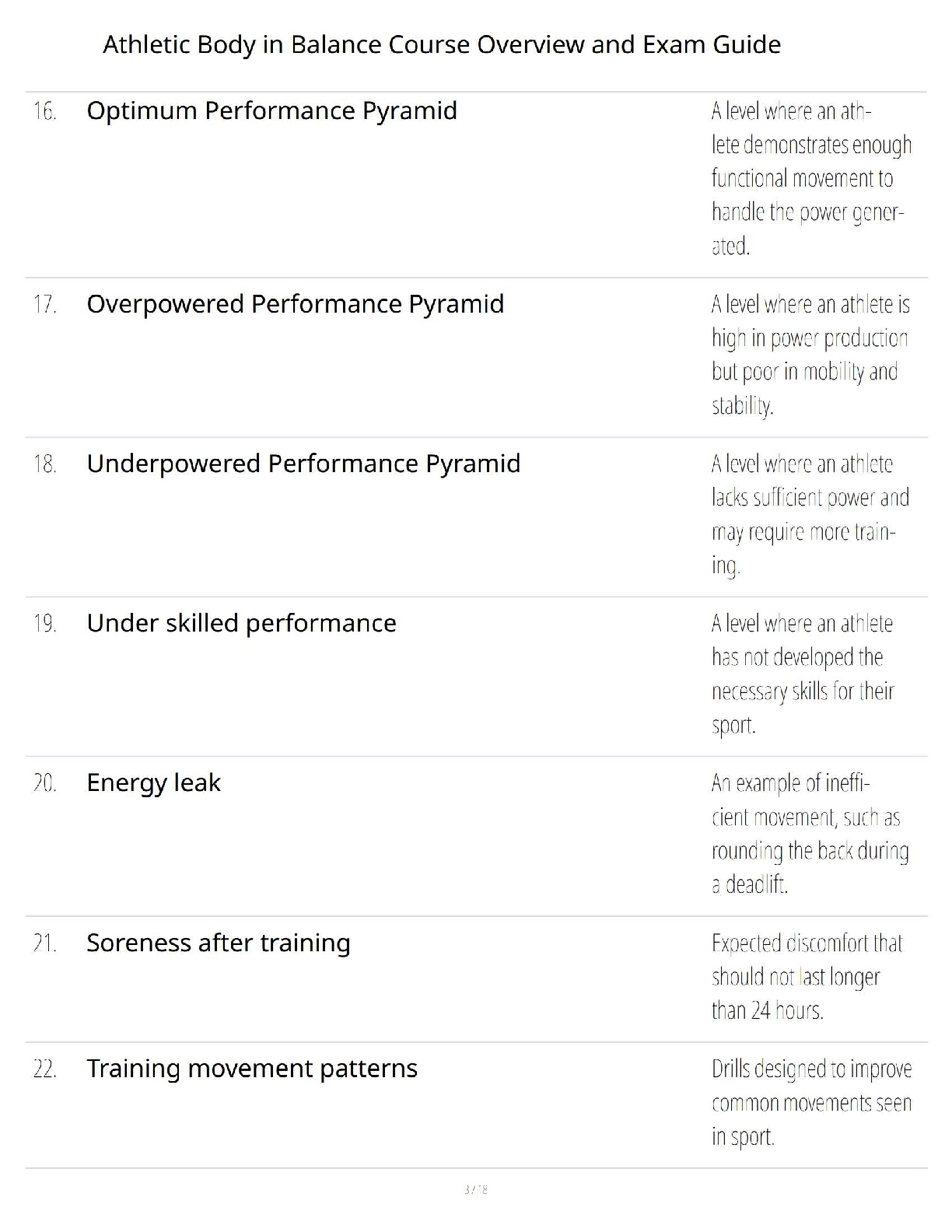Click the definition mentioning 24 hours

pyautogui.click(x=806, y=977)
